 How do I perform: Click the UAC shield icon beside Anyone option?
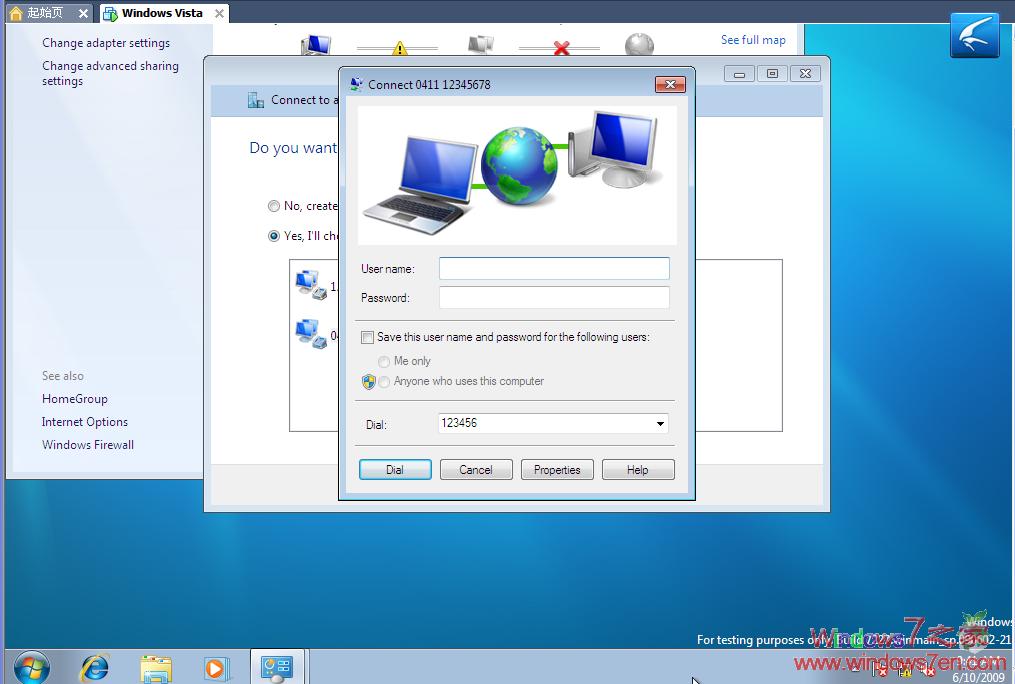[369, 381]
